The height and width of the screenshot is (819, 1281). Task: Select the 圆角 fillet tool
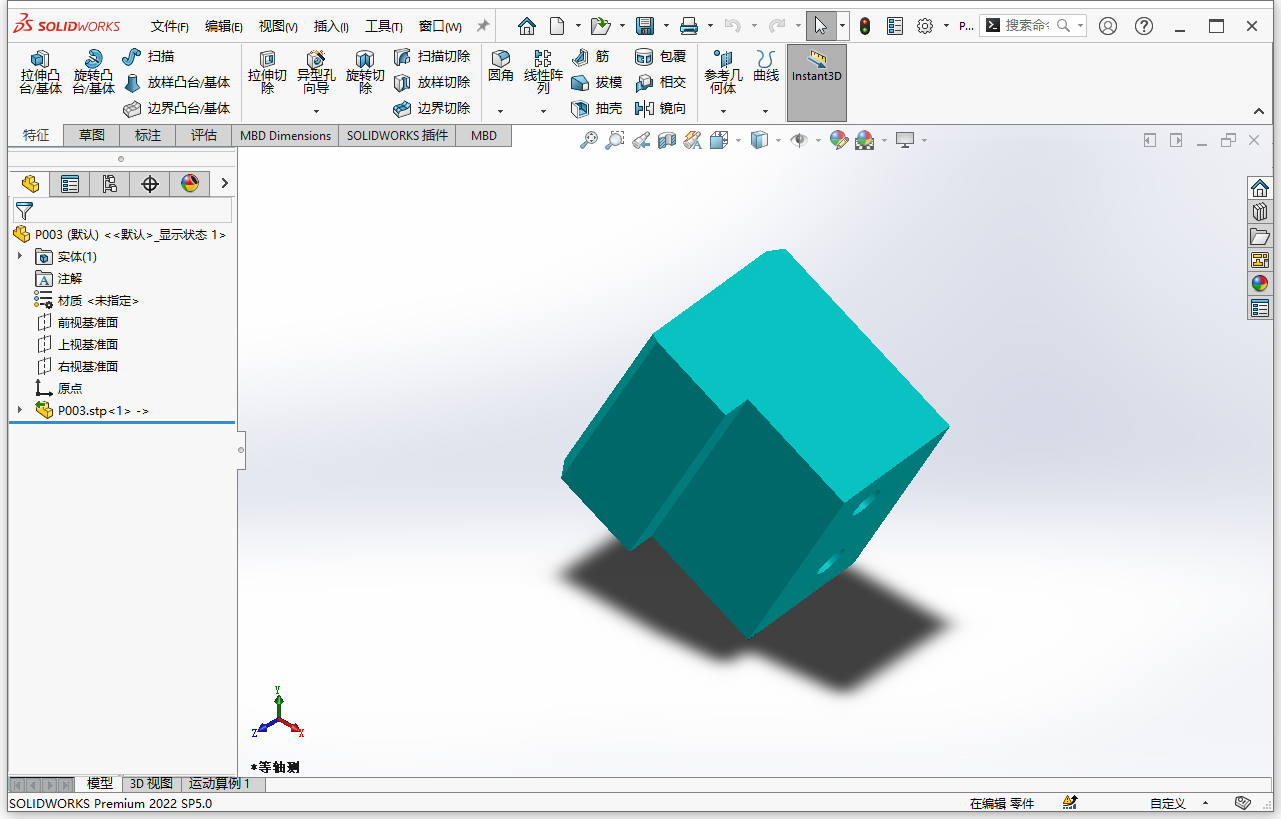point(501,66)
